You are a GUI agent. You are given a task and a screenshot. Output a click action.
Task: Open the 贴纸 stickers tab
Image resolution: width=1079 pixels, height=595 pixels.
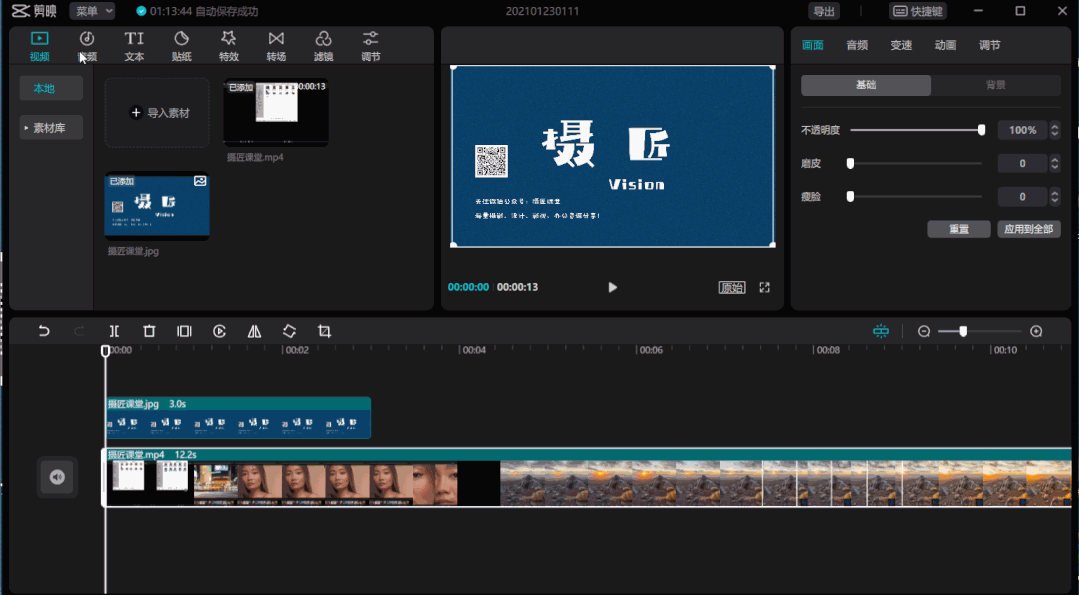click(x=182, y=46)
